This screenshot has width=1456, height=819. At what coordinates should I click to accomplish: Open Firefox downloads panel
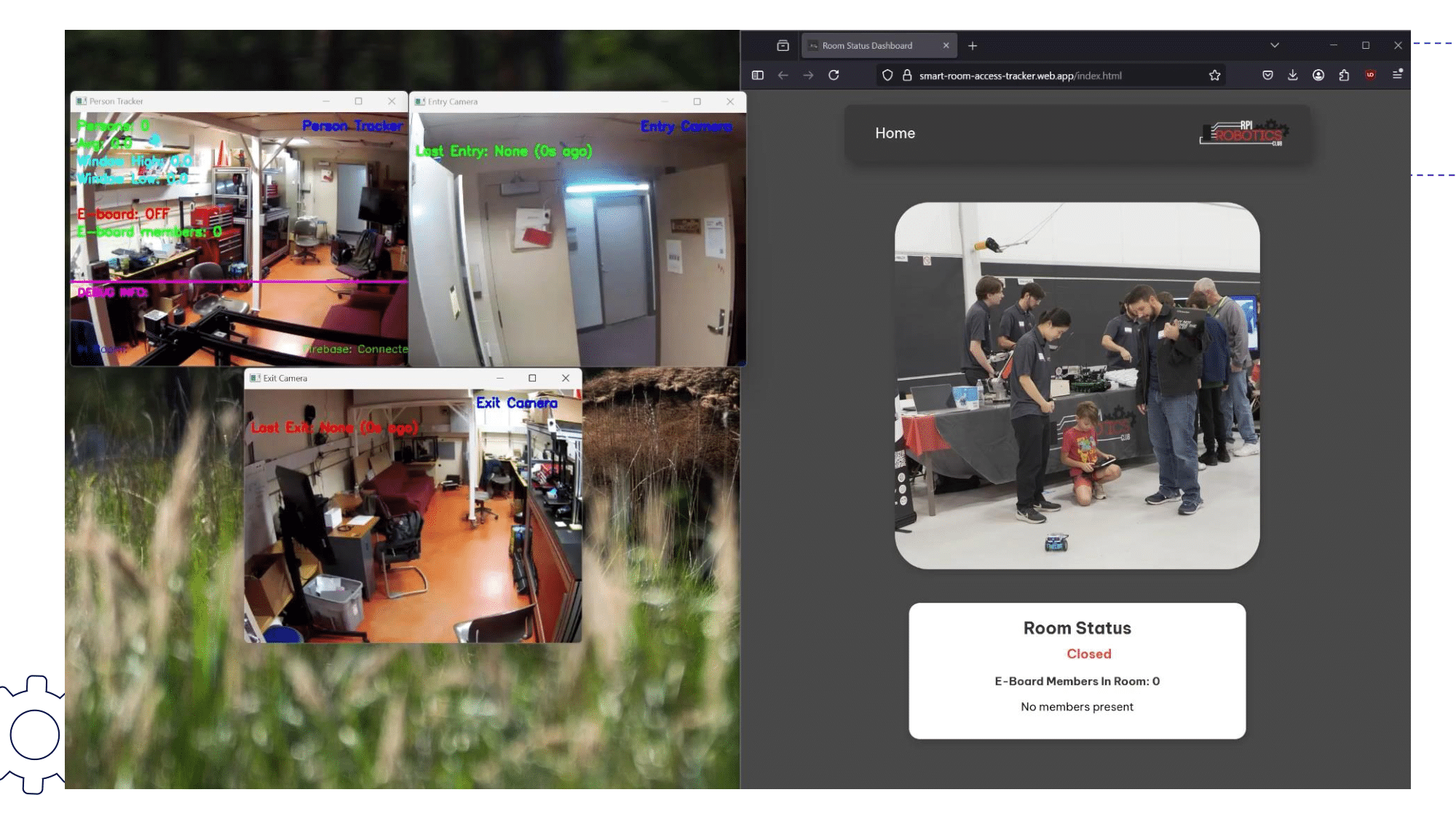click(1292, 75)
